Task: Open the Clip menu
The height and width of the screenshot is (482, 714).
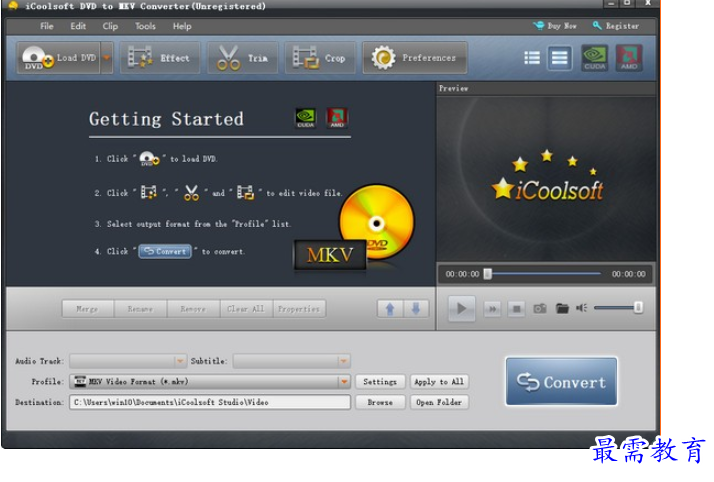Action: (110, 26)
